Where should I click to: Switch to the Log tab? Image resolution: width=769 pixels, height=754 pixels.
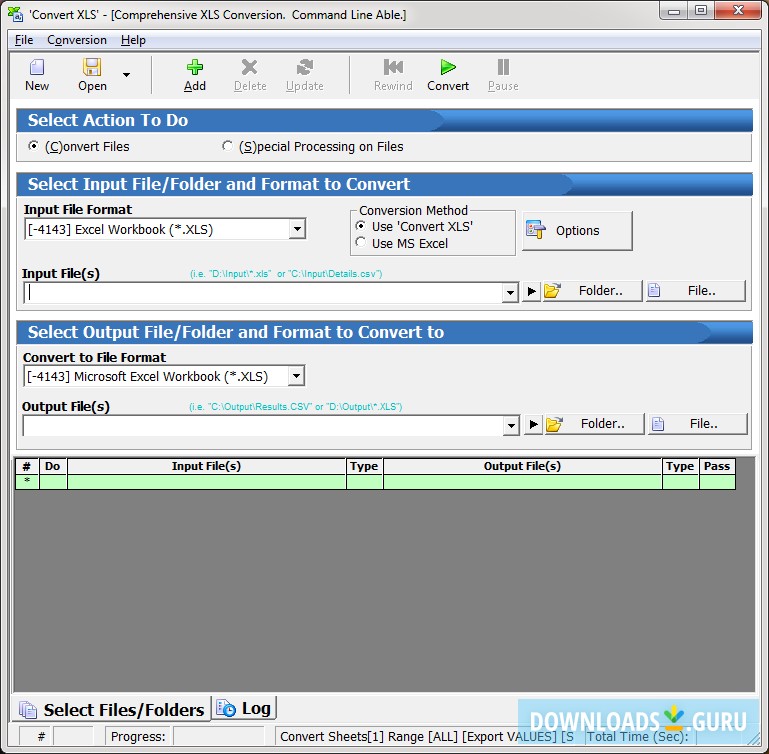(244, 708)
